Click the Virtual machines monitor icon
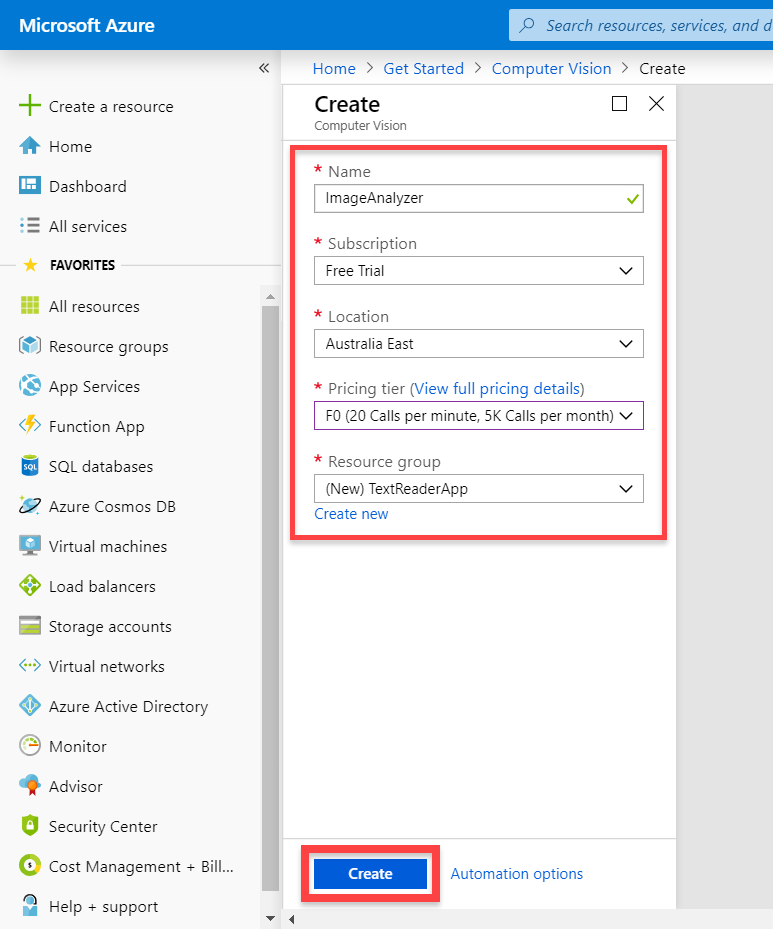Image resolution: width=773 pixels, height=929 pixels. tap(30, 546)
